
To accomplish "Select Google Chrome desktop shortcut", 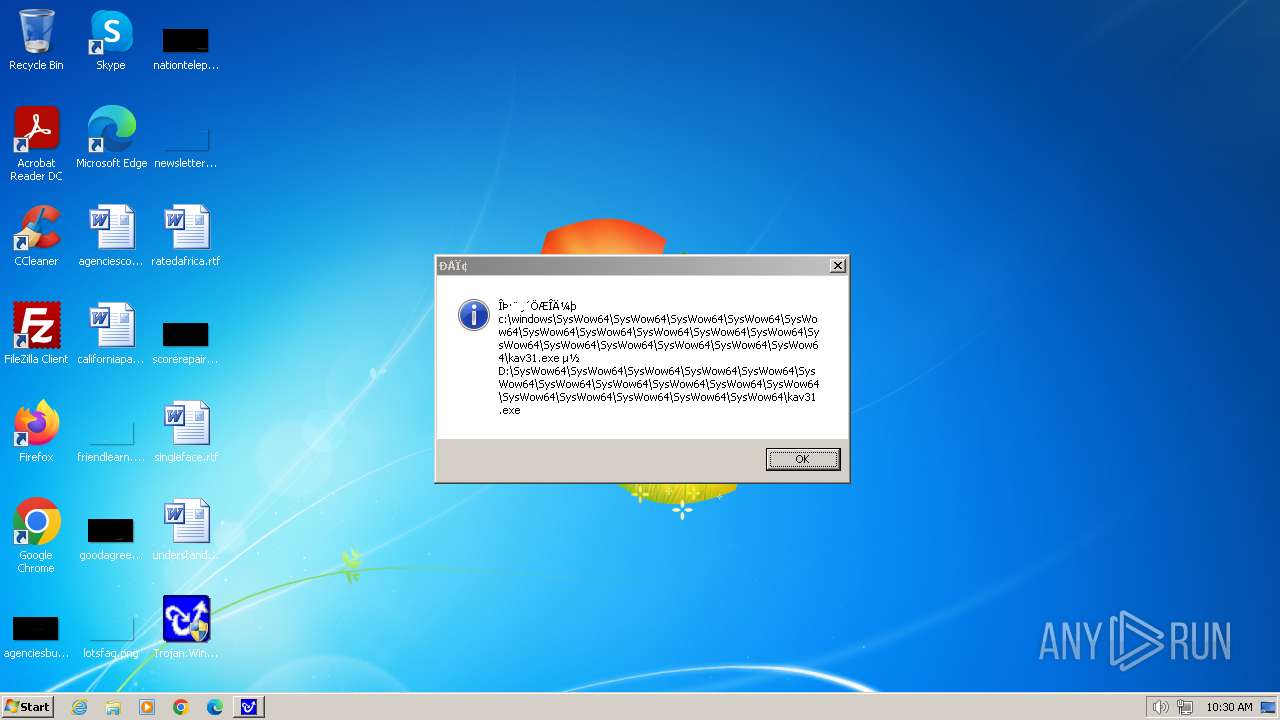I will pos(36,536).
